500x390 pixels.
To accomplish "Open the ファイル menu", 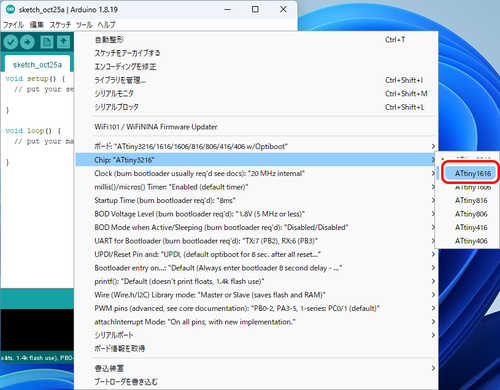I will tap(13, 25).
